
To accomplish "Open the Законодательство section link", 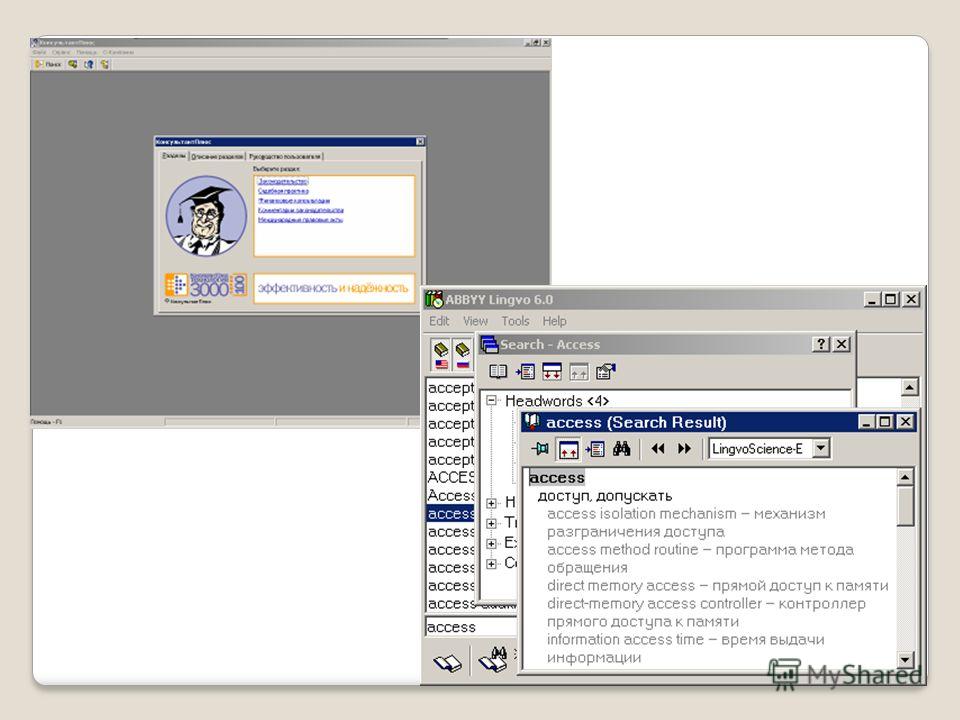I will (x=283, y=181).
